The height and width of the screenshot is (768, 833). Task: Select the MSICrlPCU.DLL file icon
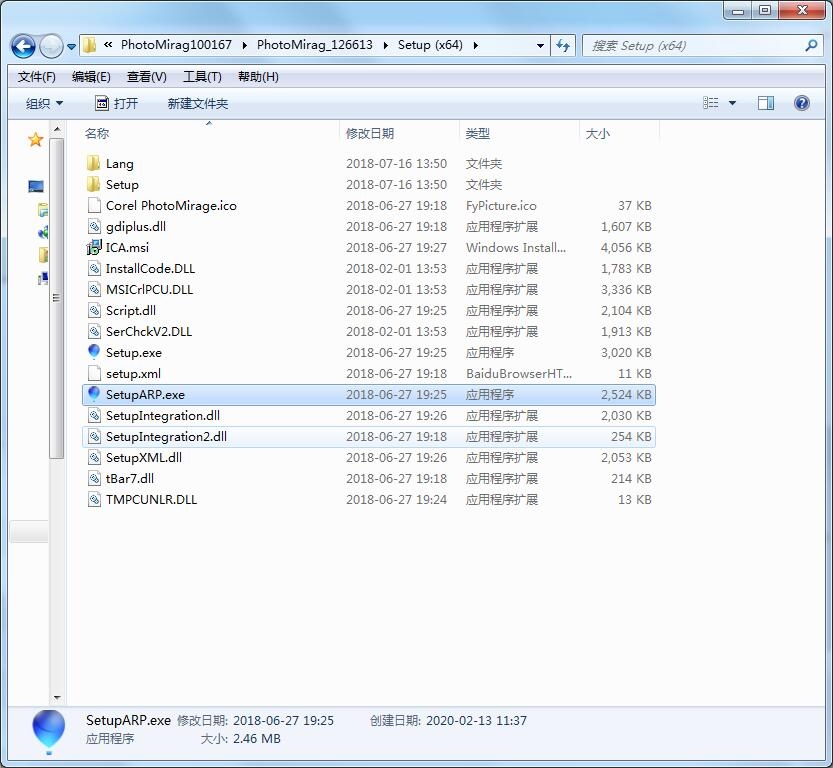94,289
